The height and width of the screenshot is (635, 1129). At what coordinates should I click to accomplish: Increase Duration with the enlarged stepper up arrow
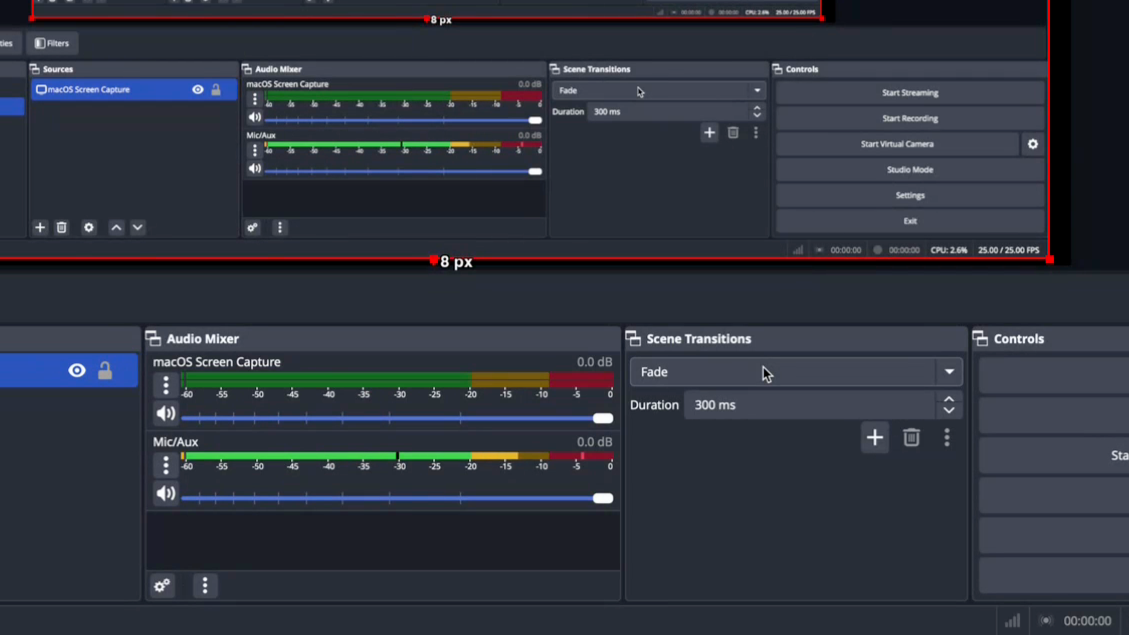(x=949, y=398)
